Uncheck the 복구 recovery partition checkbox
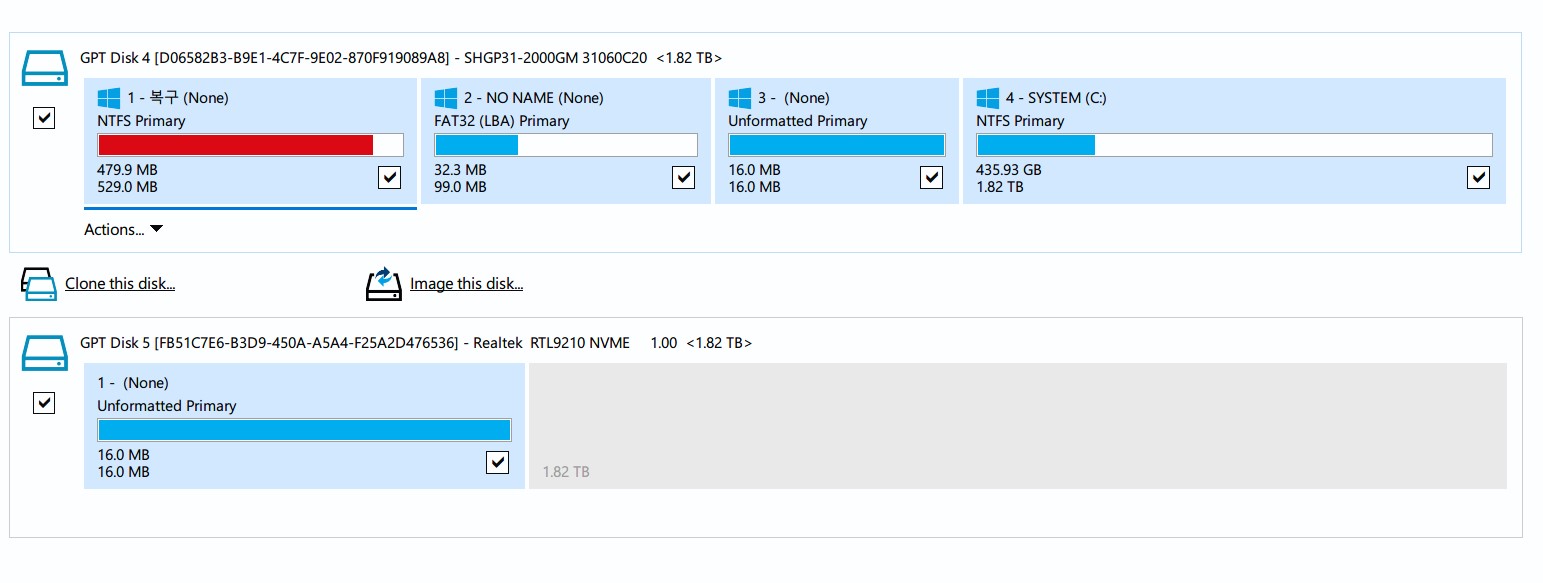This screenshot has height=583, width=1543. point(390,177)
